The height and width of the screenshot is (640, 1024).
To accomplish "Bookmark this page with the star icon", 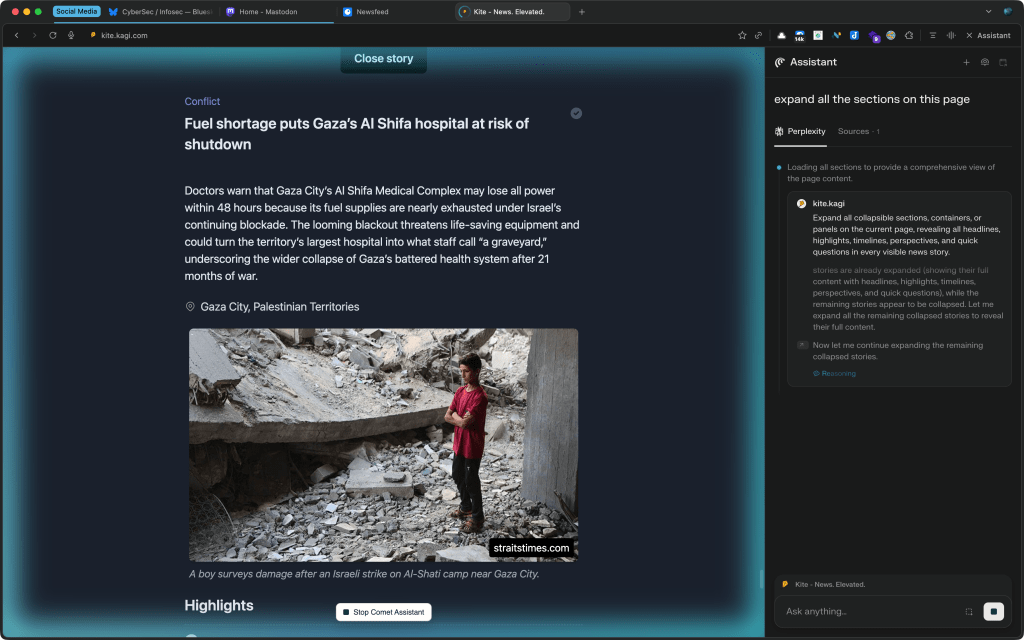I will pos(742,35).
